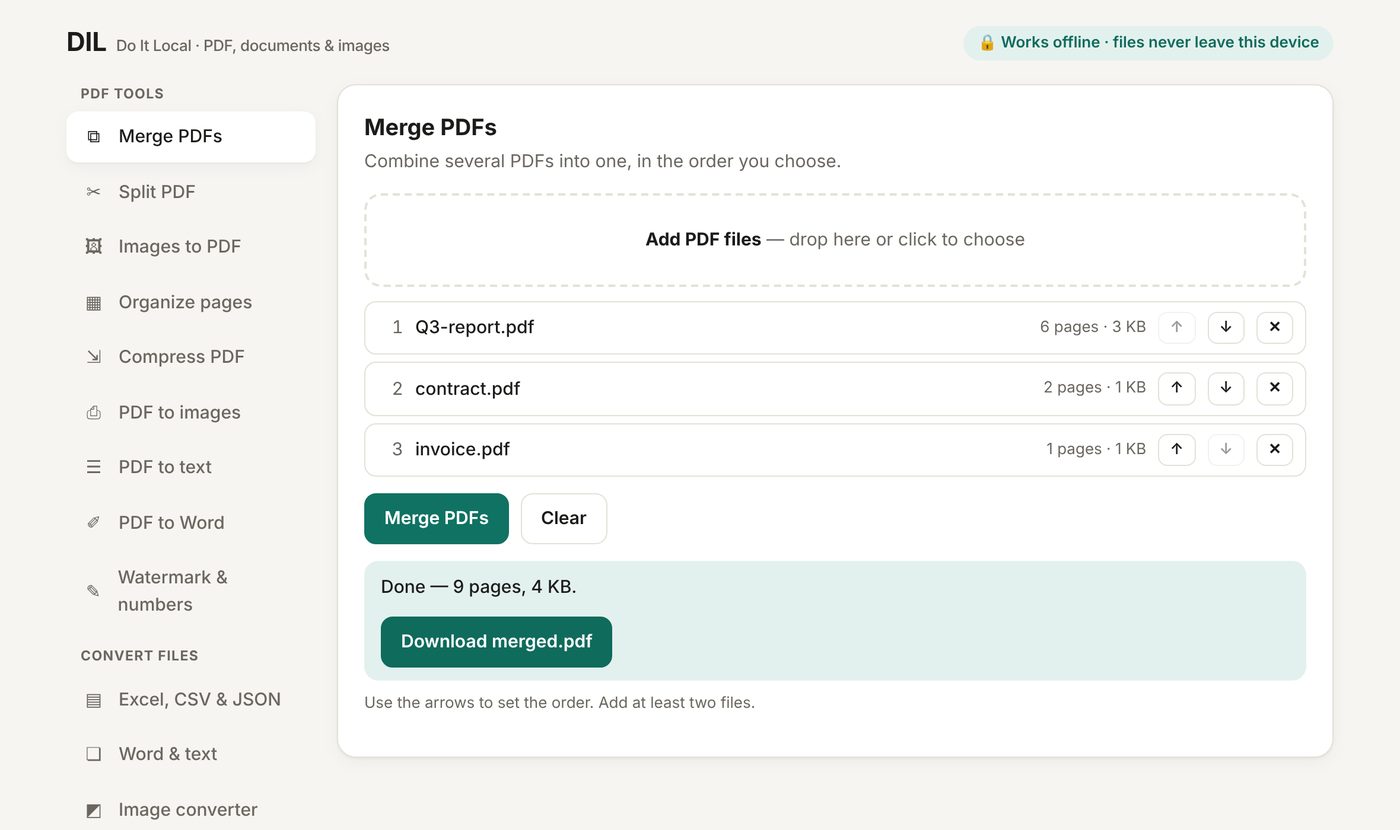Select the contract.pdf file name

(468, 389)
